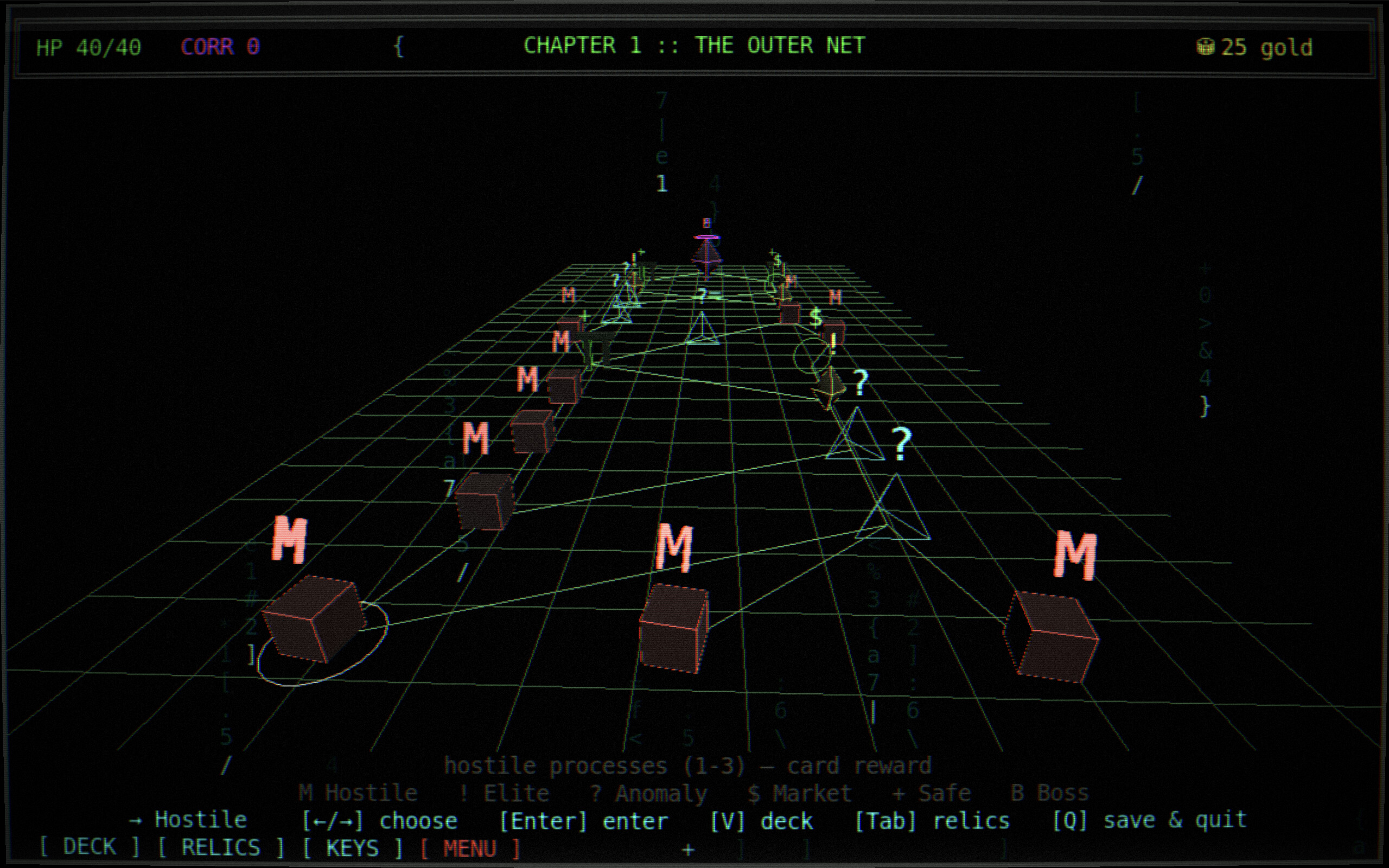Click the [Q] save & quit hint
The height and width of the screenshot is (868, 1389).
tap(1150, 820)
